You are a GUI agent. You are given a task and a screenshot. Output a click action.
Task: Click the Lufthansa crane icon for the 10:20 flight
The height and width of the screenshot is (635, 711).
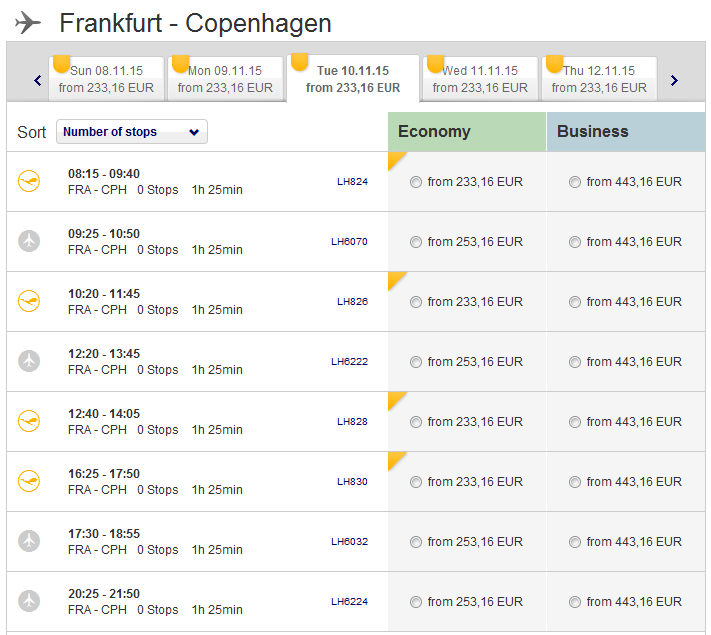tap(29, 301)
